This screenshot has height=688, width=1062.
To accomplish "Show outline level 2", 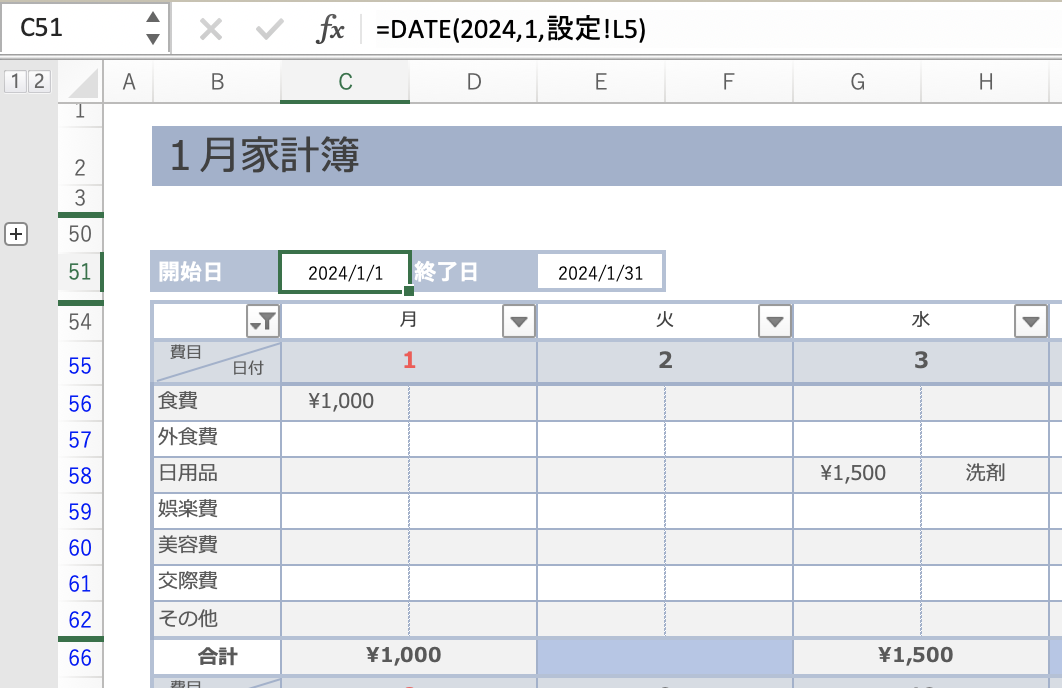I will pyautogui.click(x=38, y=82).
